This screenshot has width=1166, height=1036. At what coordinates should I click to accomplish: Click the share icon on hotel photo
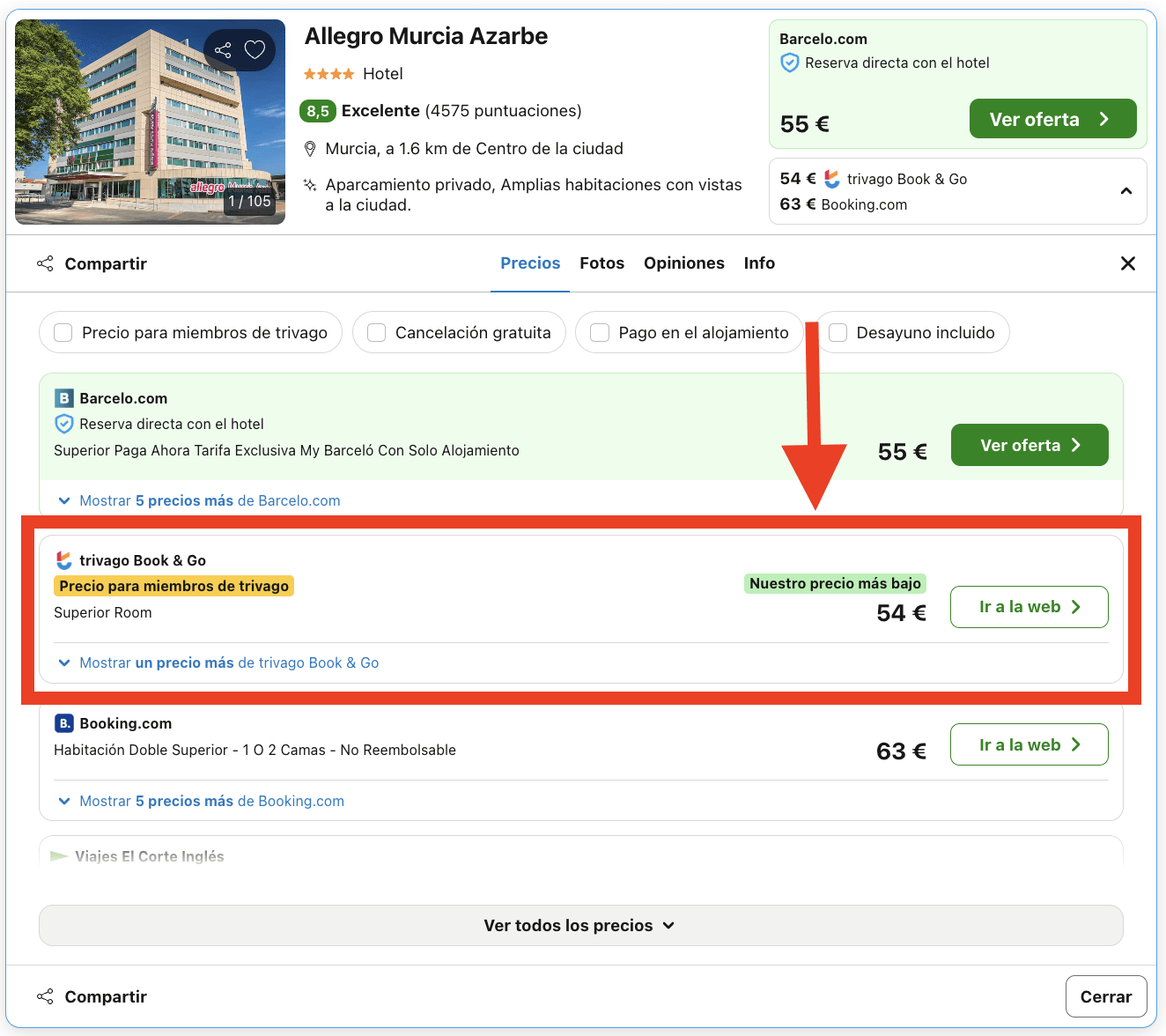point(223,50)
